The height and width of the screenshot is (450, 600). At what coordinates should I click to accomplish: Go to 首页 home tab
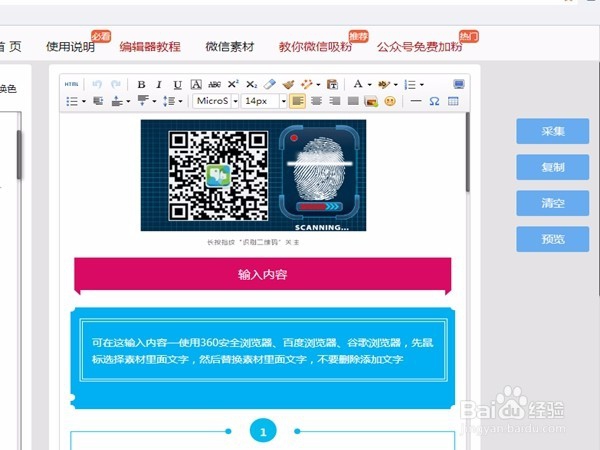coord(10,47)
